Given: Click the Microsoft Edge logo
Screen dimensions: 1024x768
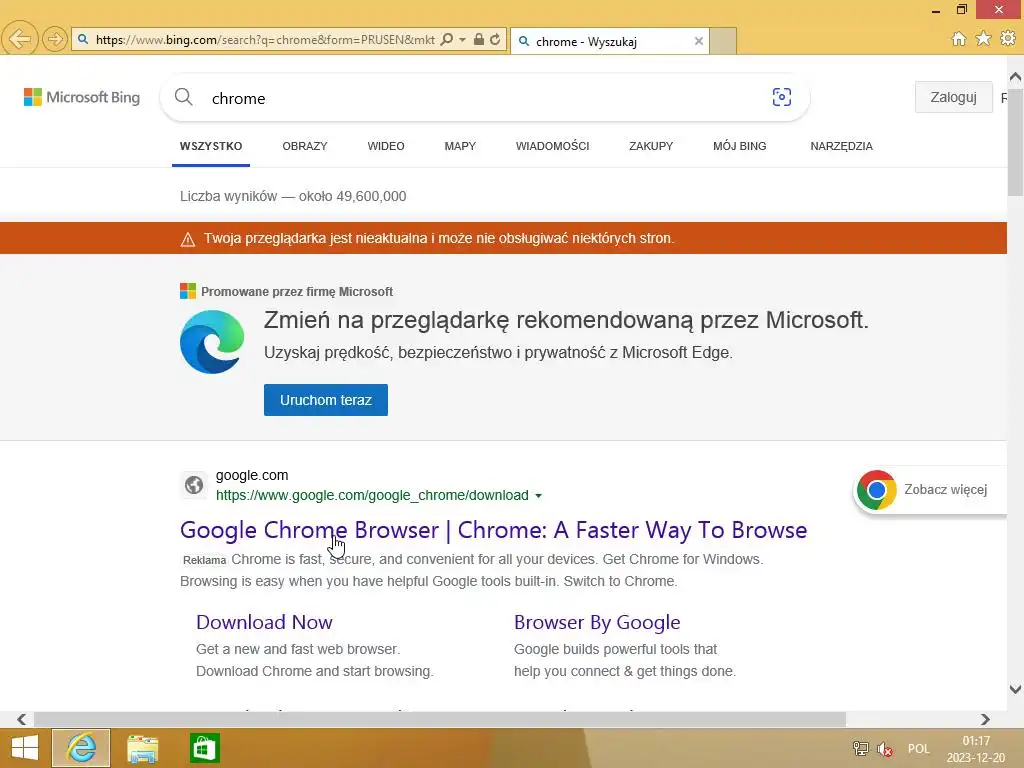Looking at the screenshot, I should [x=212, y=342].
